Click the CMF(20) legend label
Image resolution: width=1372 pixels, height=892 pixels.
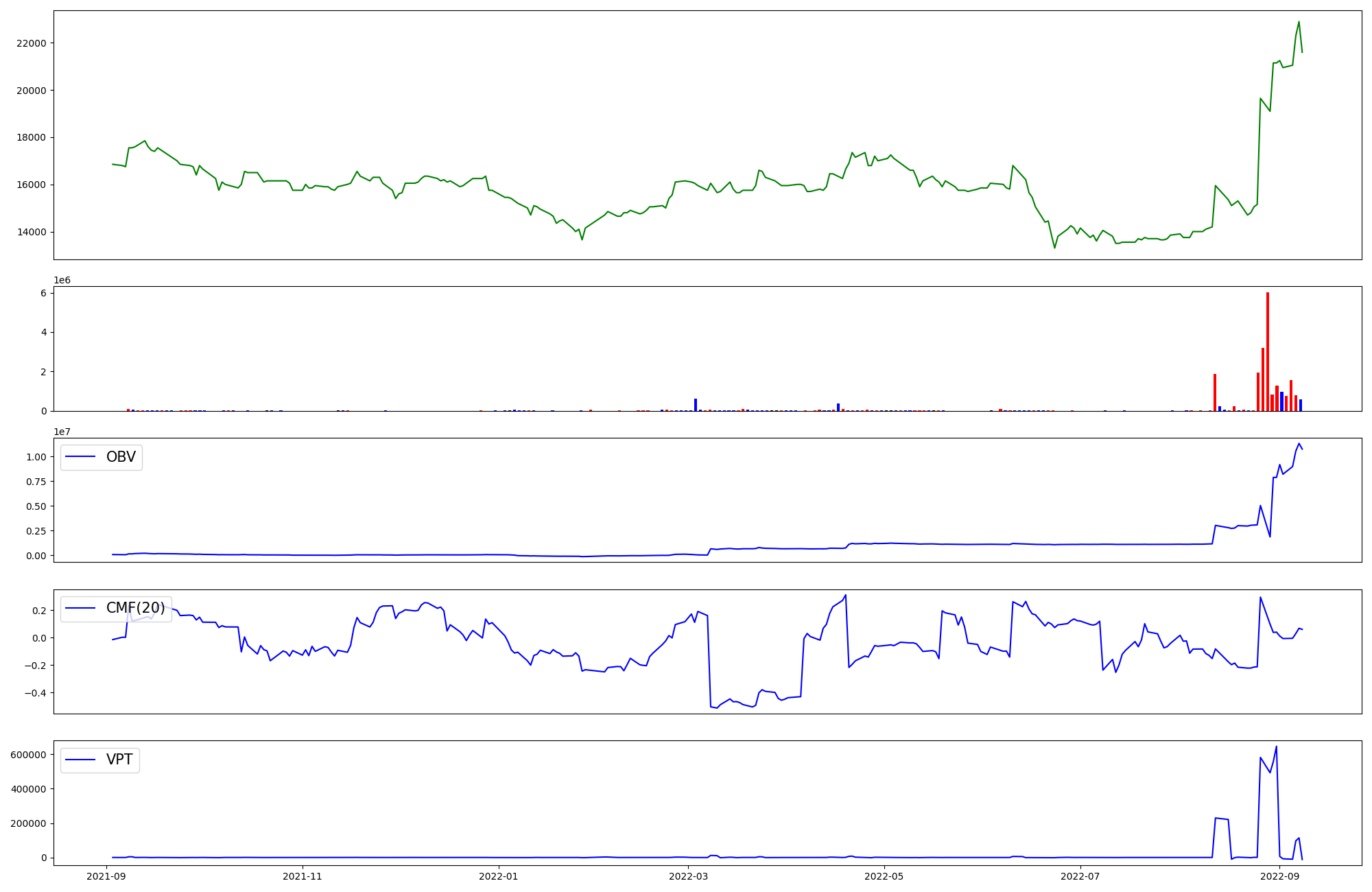(135, 608)
